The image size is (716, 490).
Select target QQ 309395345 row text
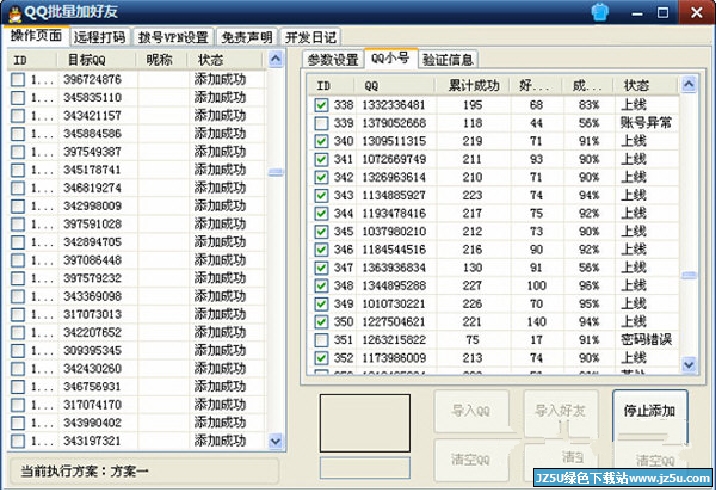point(92,351)
